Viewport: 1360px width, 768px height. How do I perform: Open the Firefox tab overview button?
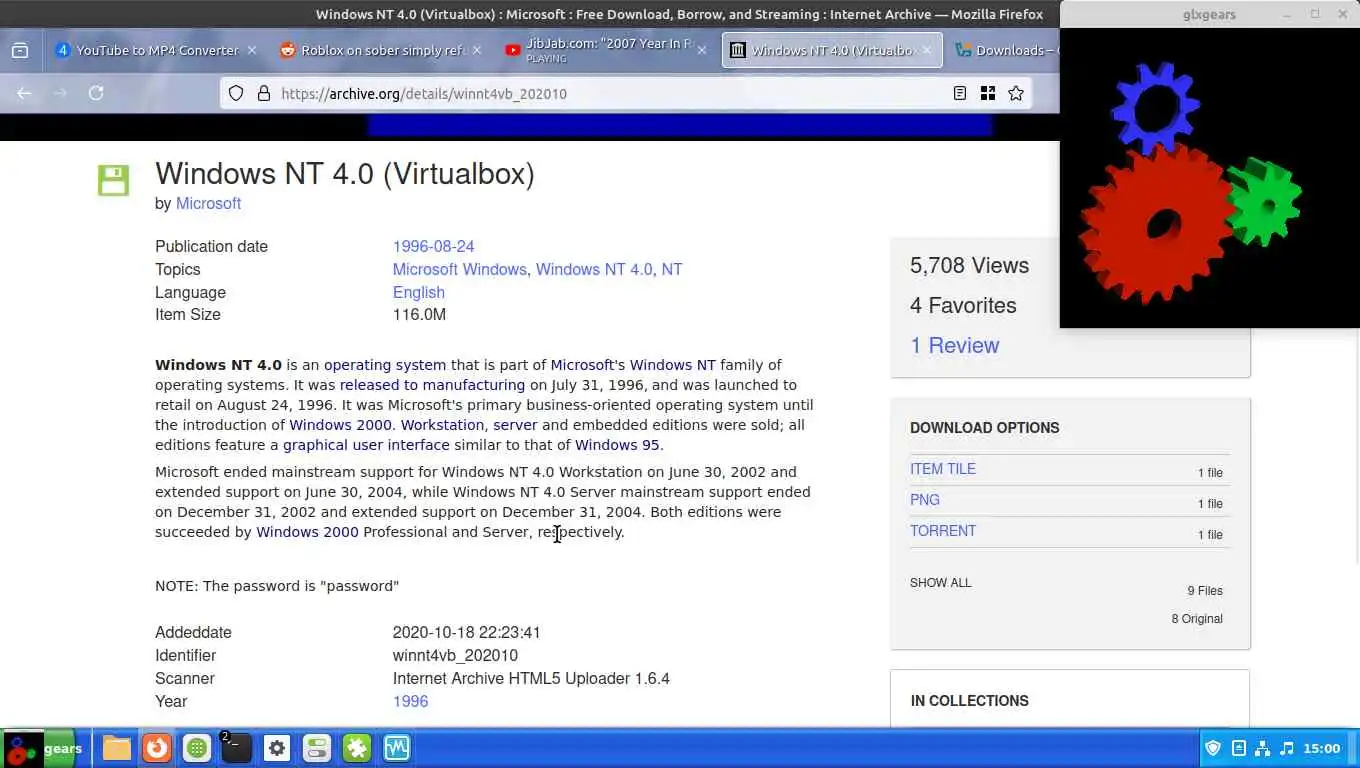(20, 51)
